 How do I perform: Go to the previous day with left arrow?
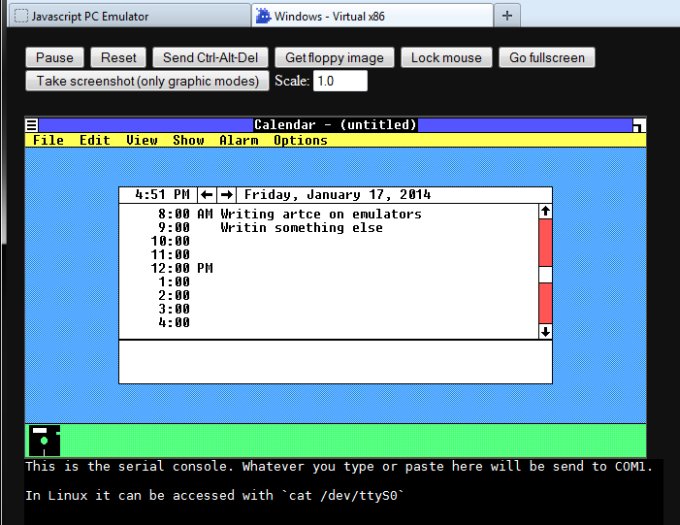point(207,195)
